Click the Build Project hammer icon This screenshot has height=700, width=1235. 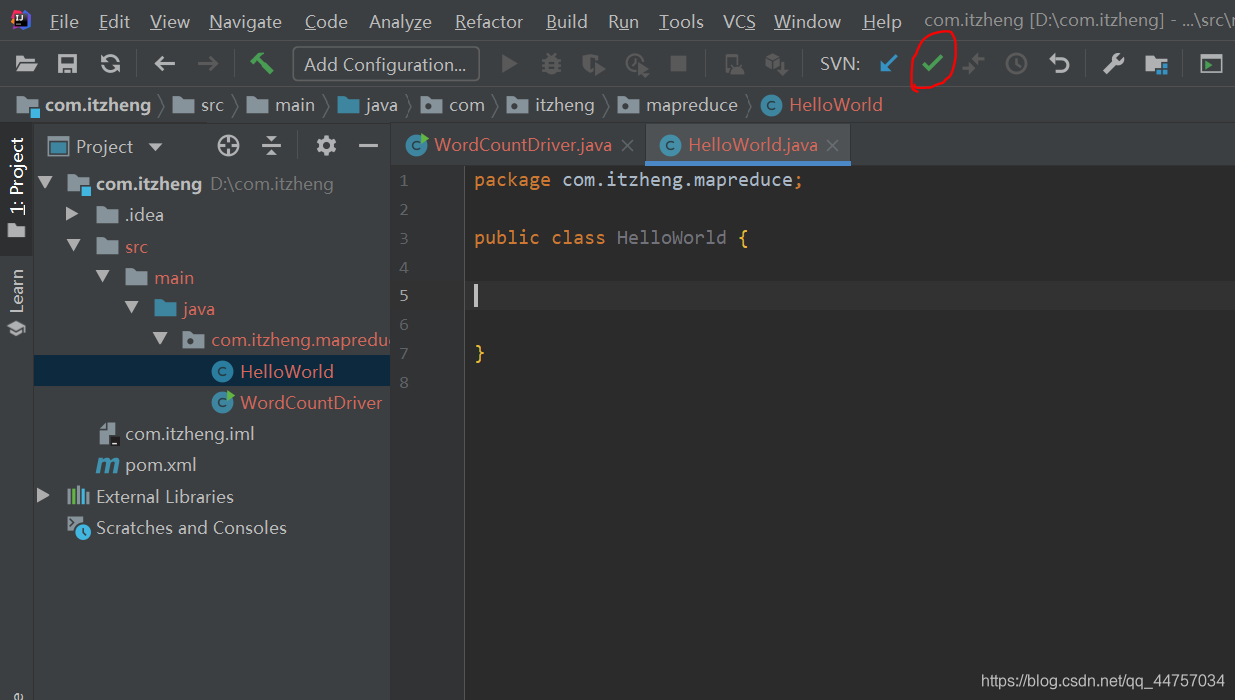pyautogui.click(x=262, y=64)
